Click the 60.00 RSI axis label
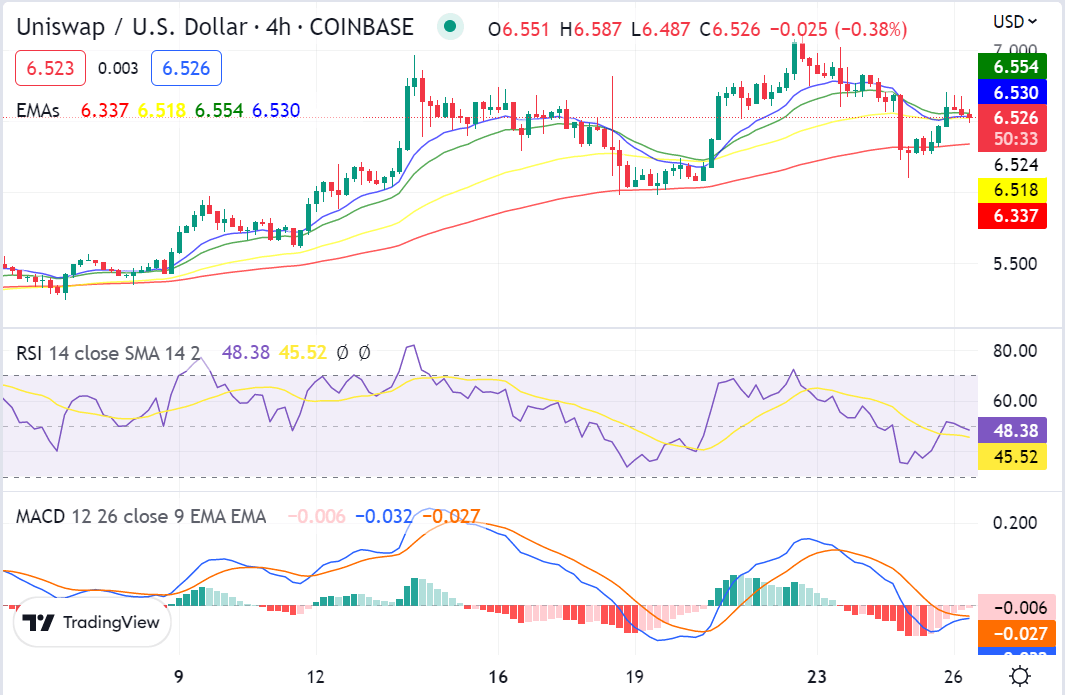The width and height of the screenshot is (1065, 695). click(1015, 401)
